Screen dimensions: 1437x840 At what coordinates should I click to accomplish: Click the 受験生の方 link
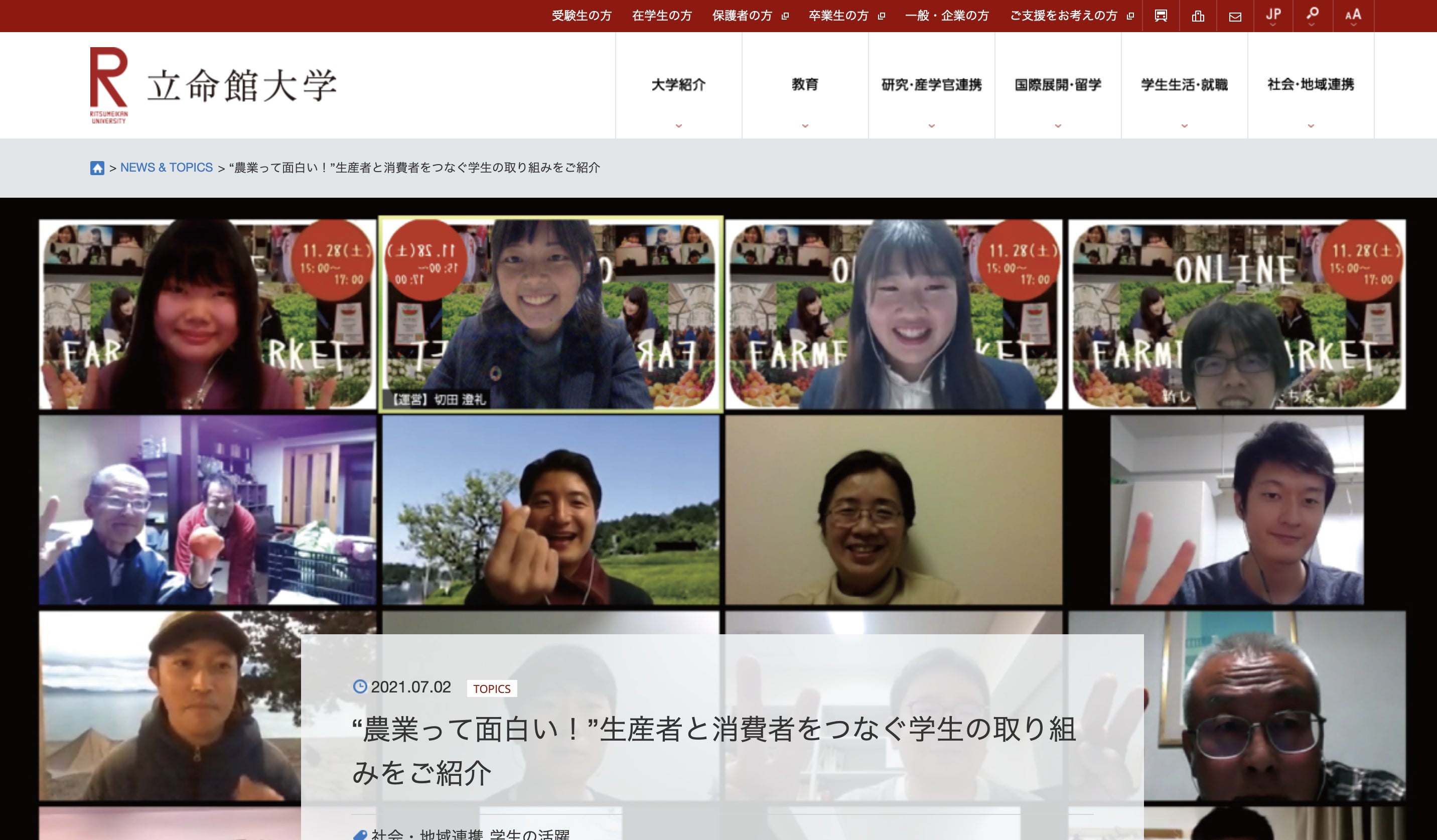tap(581, 16)
